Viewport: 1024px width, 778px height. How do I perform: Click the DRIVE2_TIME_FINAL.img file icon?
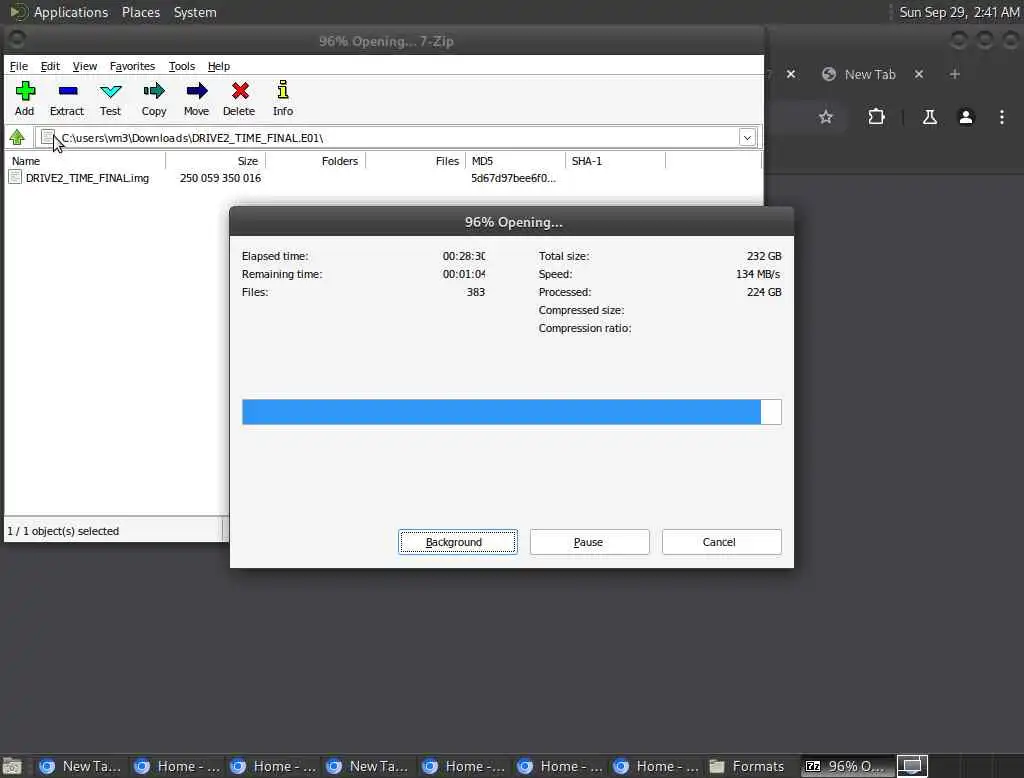pyautogui.click(x=15, y=178)
